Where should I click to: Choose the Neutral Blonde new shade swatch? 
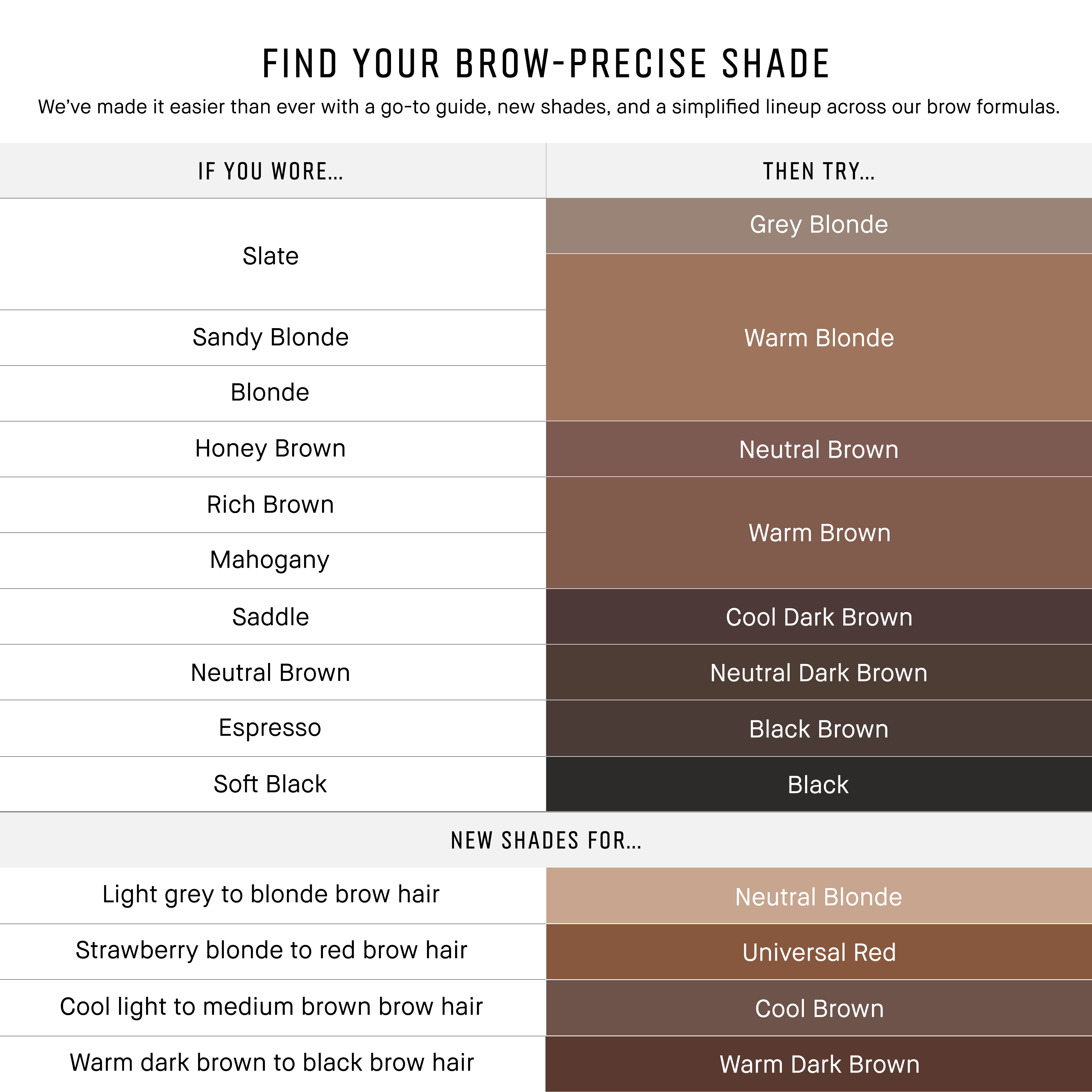pos(818,897)
